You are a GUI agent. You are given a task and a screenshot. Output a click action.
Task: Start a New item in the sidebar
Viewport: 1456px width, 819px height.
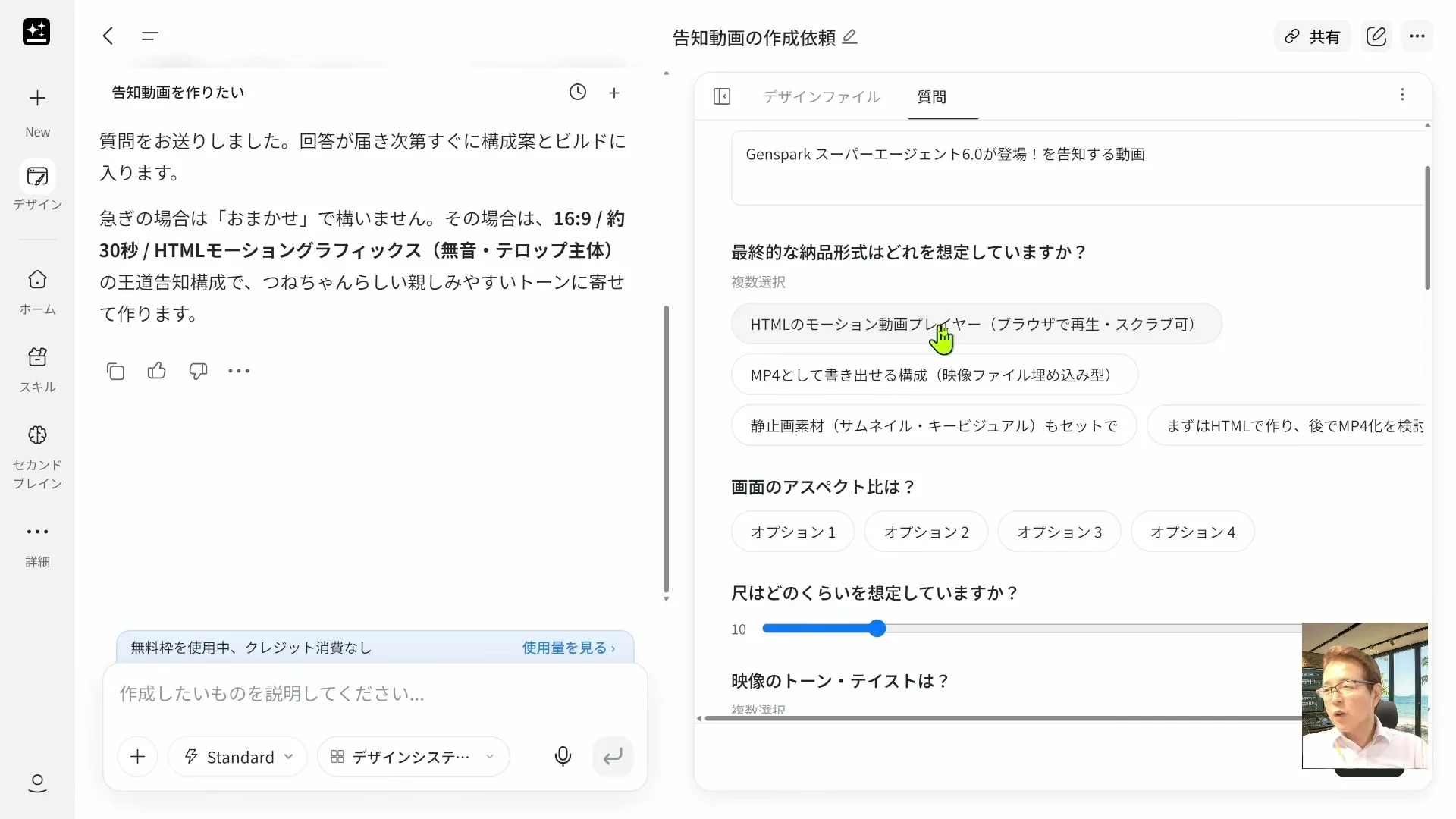(37, 112)
